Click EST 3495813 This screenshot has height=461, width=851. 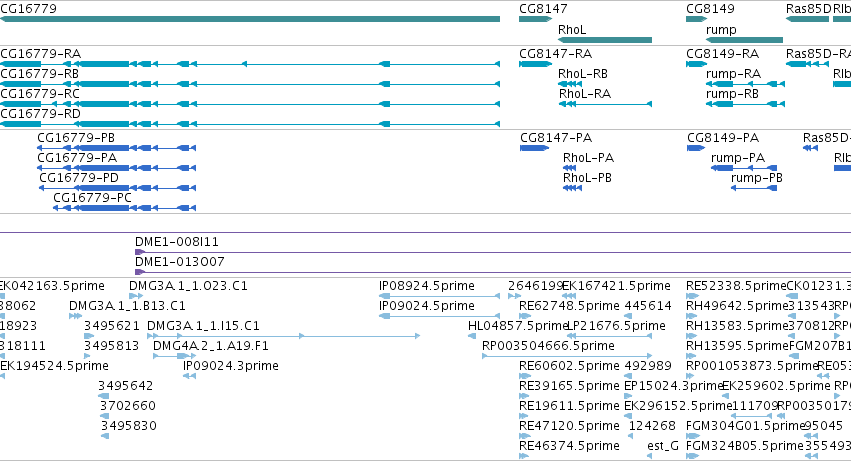point(88,356)
